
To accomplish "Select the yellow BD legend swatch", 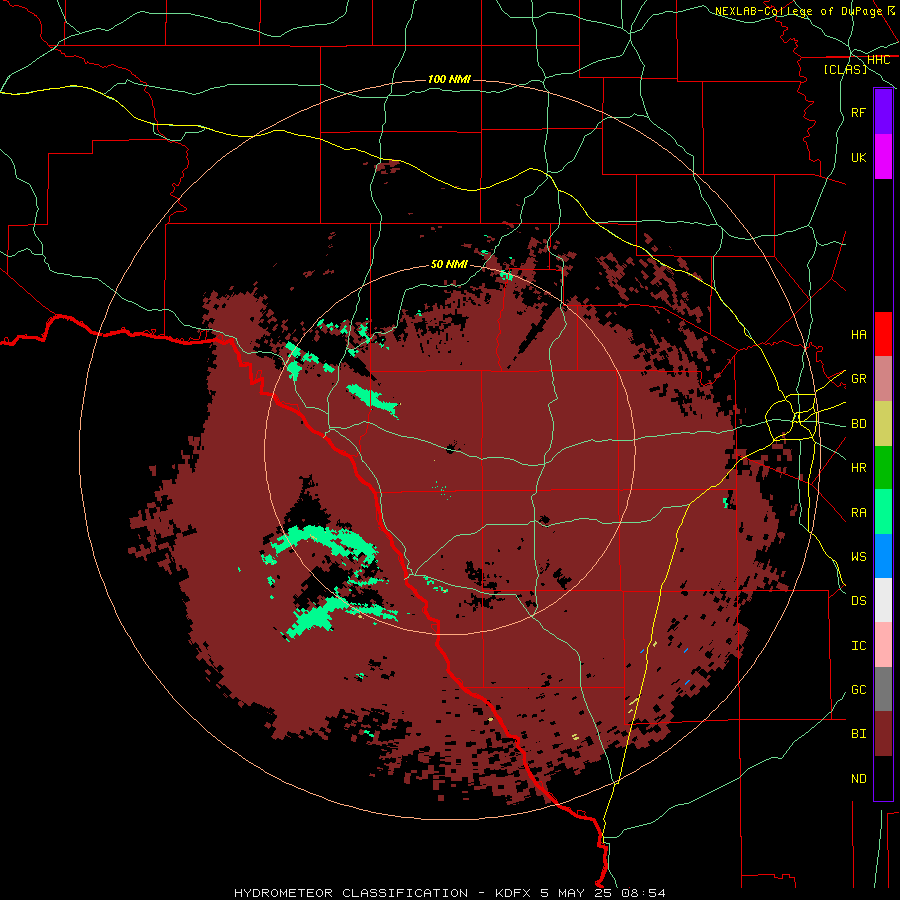I will coord(883,423).
